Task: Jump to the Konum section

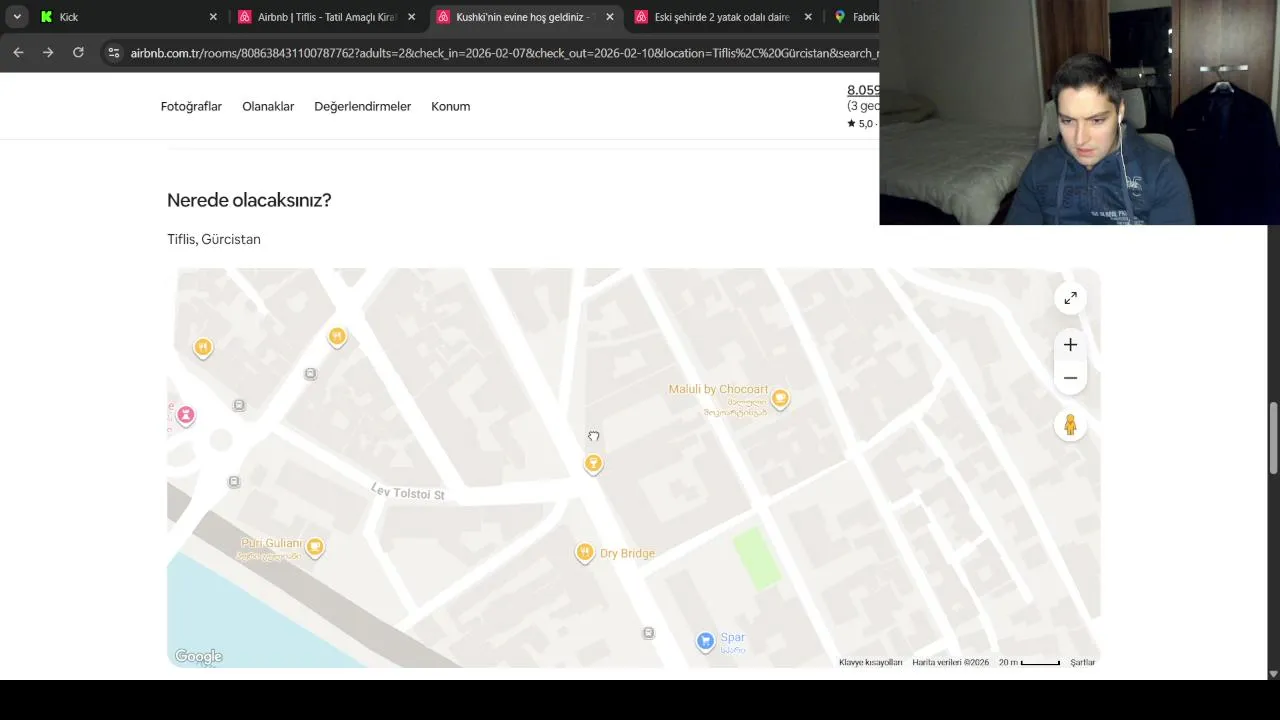Action: click(450, 106)
